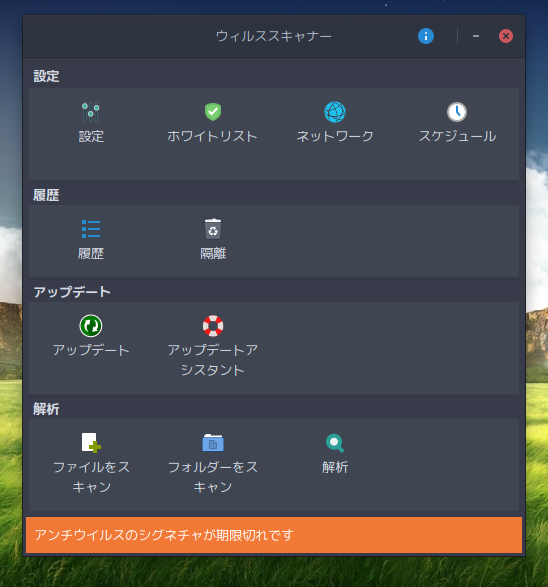548x587 pixels.
Task: Close the ウィルススキャナー window
Action: pos(506,36)
